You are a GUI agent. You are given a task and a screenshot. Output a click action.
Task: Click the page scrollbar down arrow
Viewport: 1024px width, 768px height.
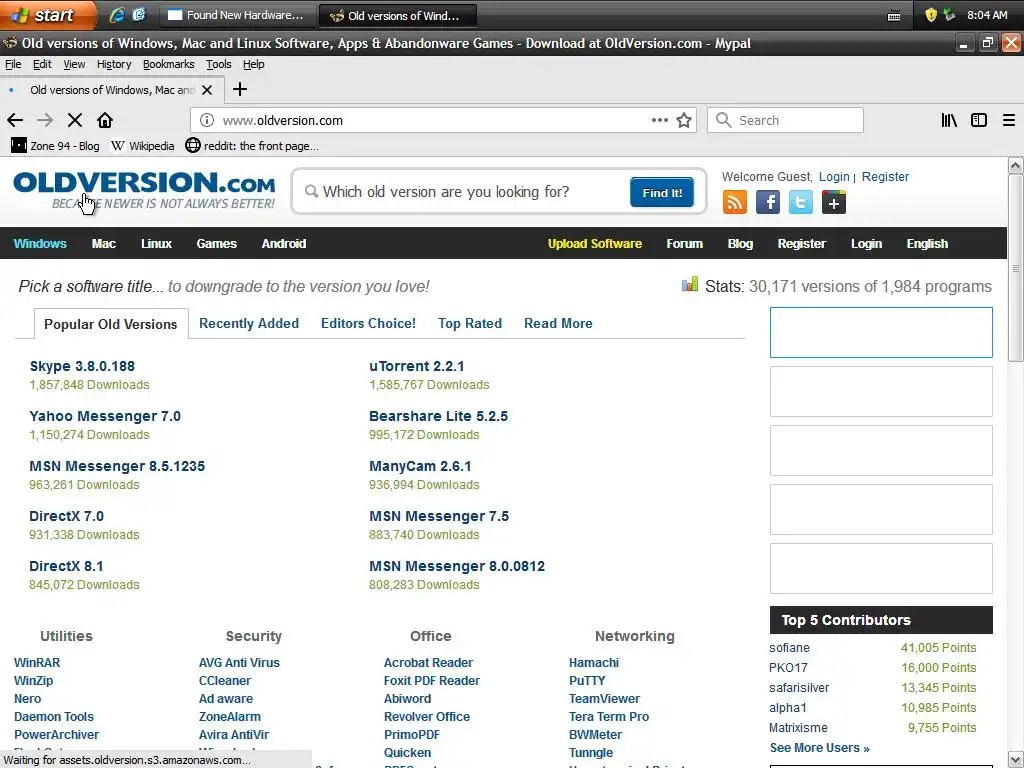[x=1015, y=760]
